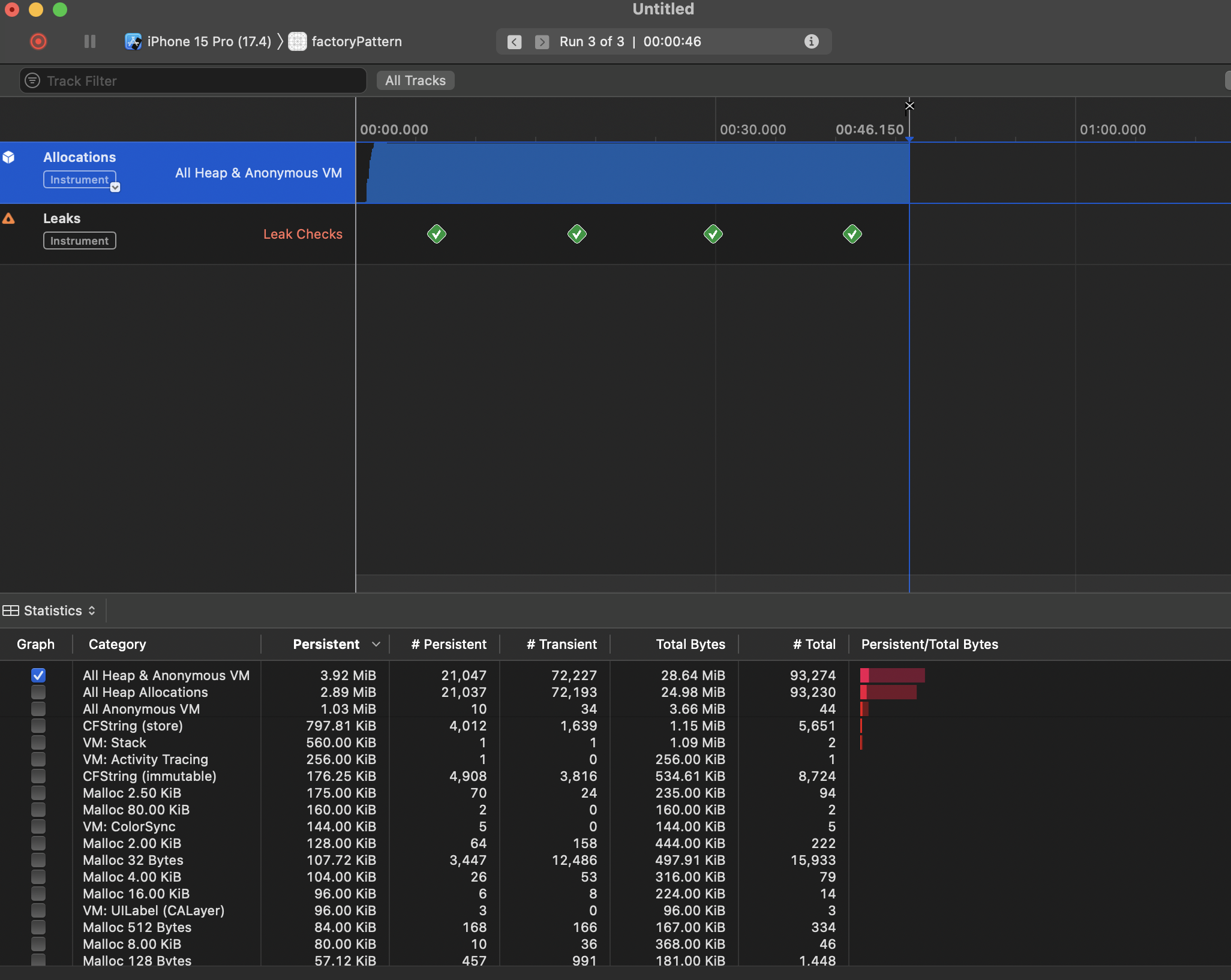The image size is (1231, 980).
Task: Click the Allocations cube icon
Action: click(x=9, y=157)
